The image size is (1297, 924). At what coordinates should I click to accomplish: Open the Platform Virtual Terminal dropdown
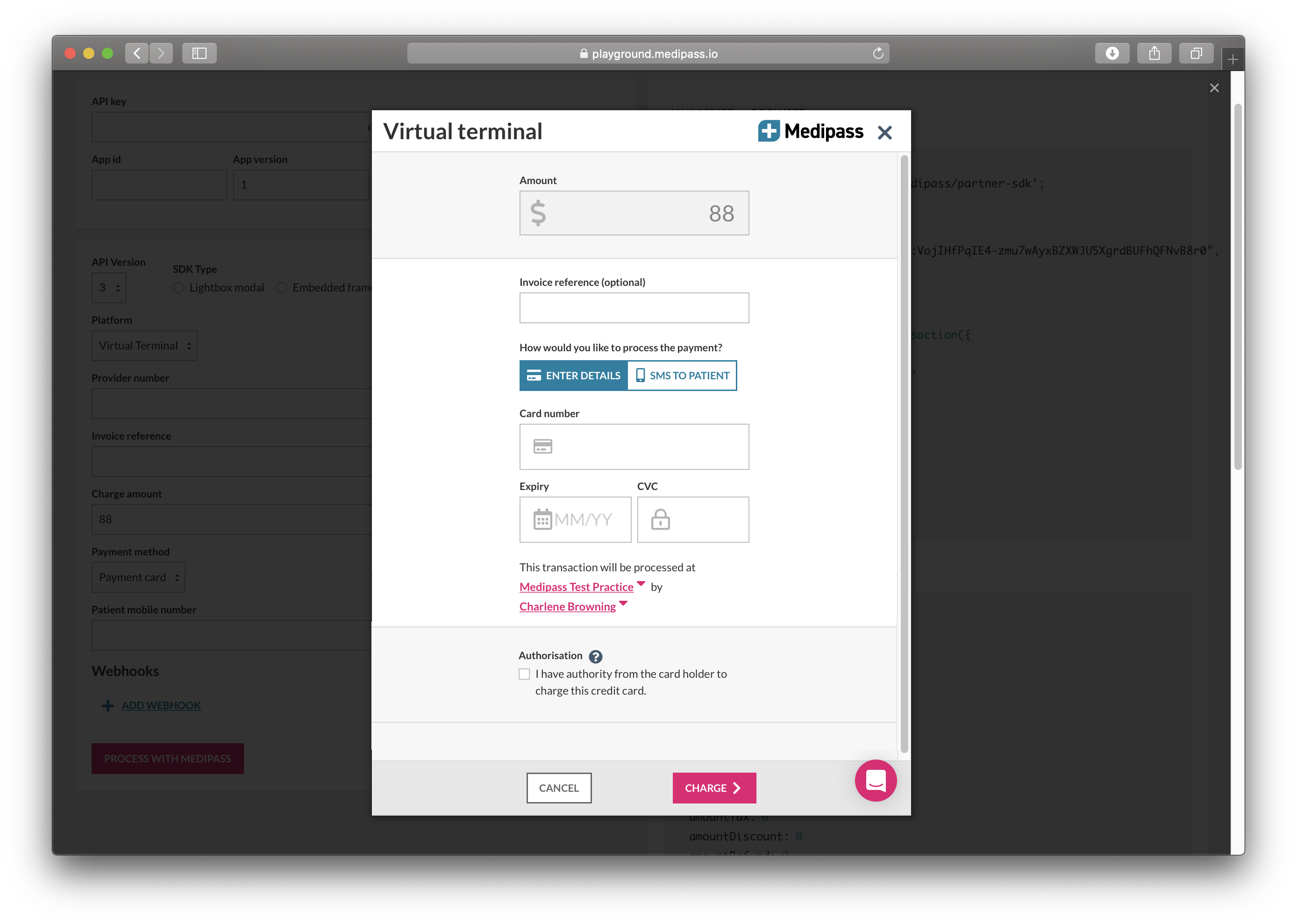point(144,346)
